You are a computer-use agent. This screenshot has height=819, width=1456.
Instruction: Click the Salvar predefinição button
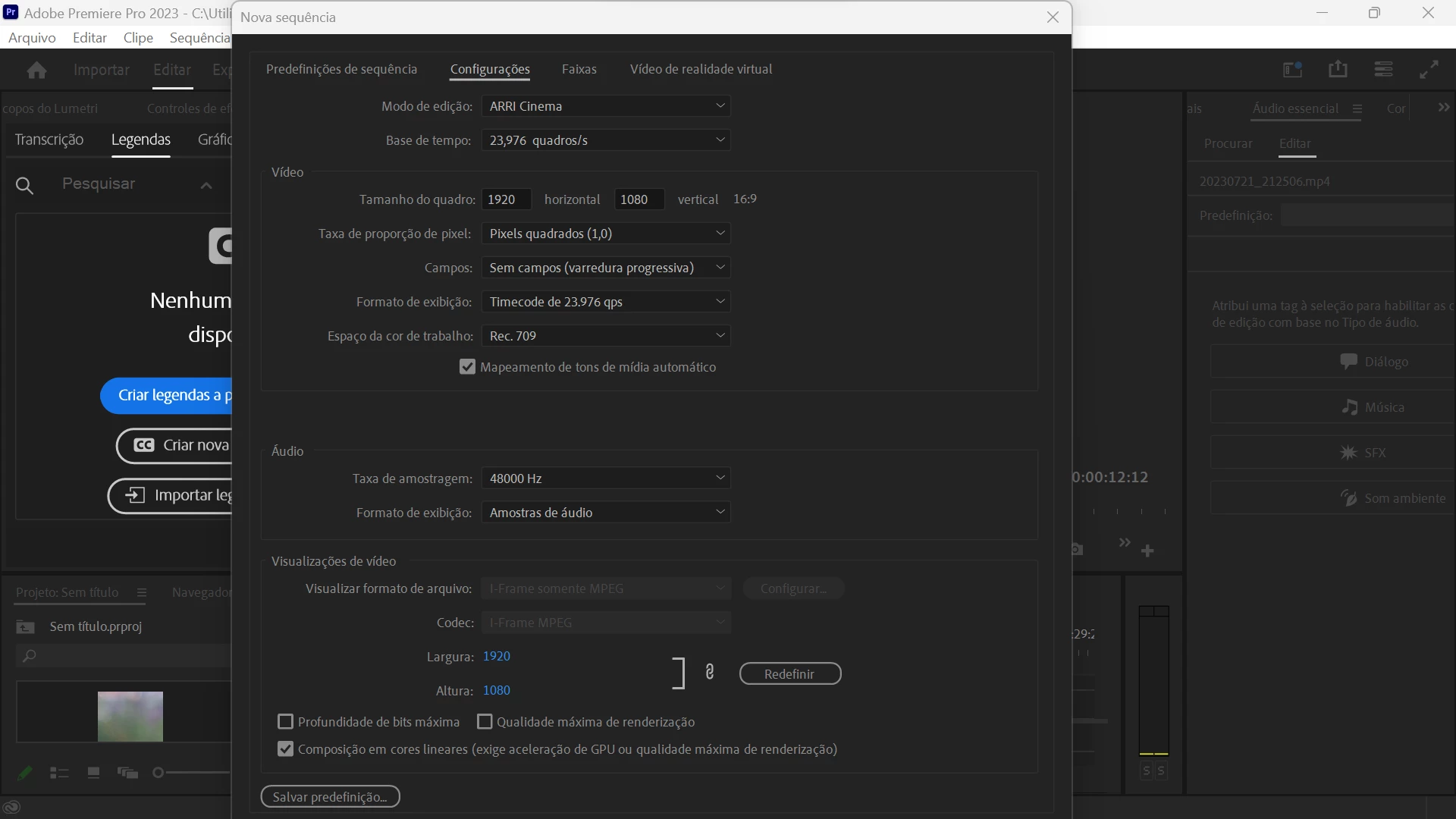coord(330,797)
